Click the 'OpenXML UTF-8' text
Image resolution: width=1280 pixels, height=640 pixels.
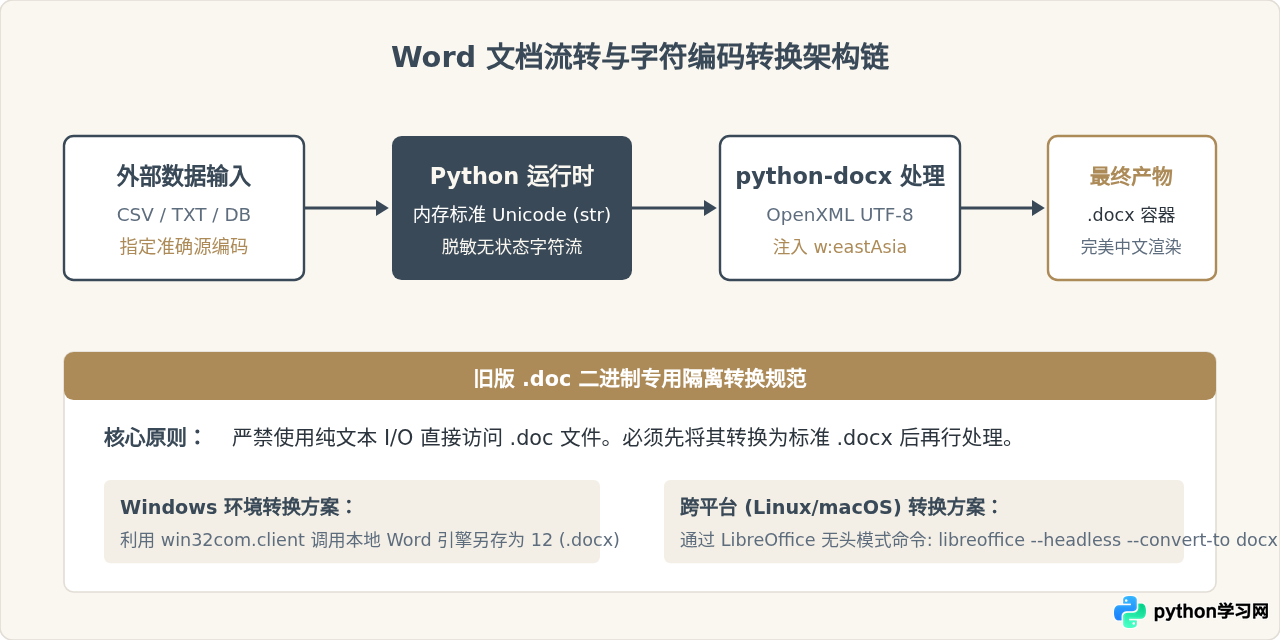point(840,215)
